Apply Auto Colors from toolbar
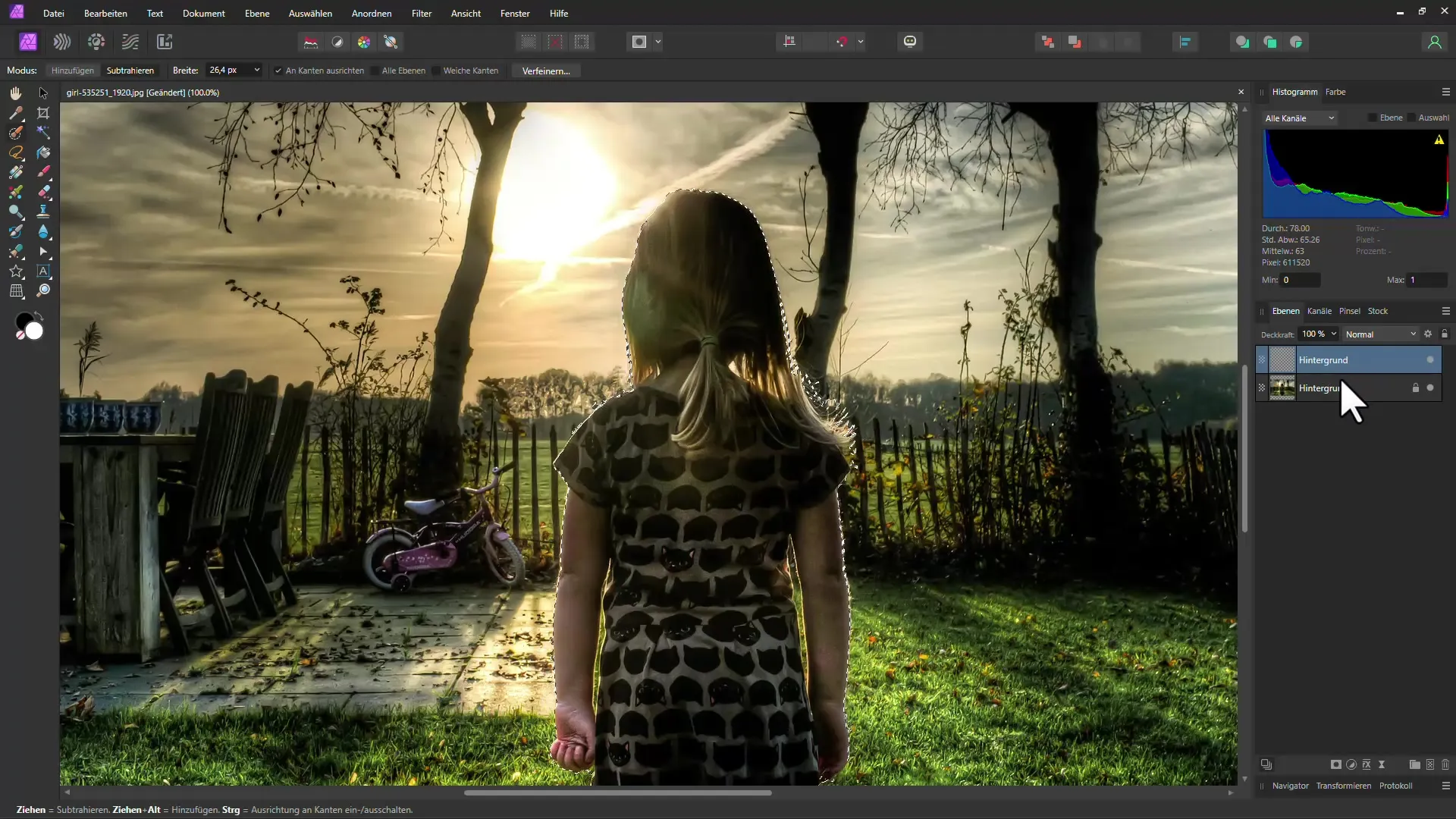The height and width of the screenshot is (819, 1456). pyautogui.click(x=364, y=42)
